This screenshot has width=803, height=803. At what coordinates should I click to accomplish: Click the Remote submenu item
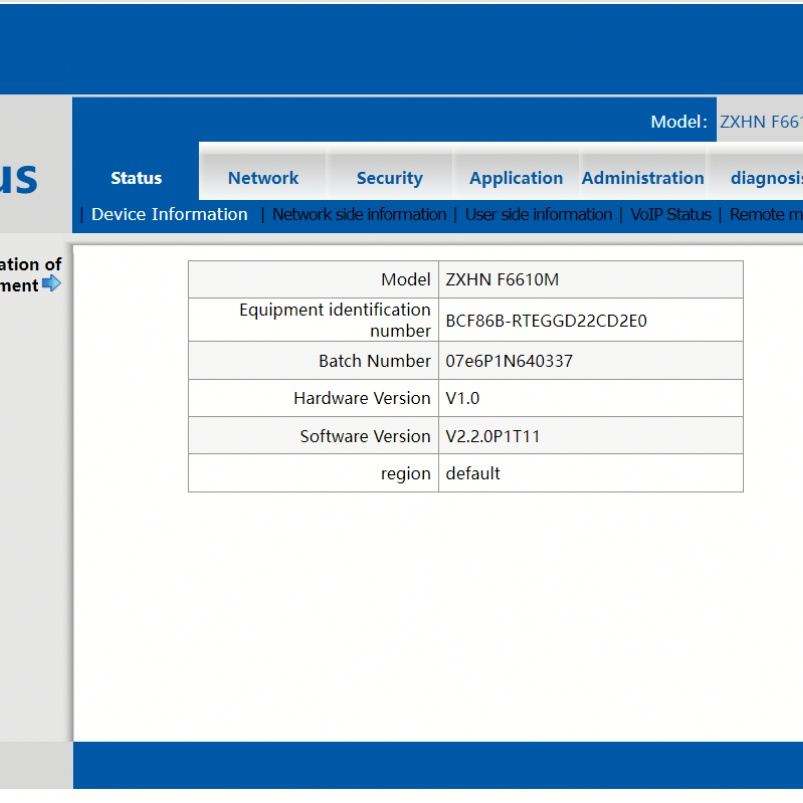point(765,214)
